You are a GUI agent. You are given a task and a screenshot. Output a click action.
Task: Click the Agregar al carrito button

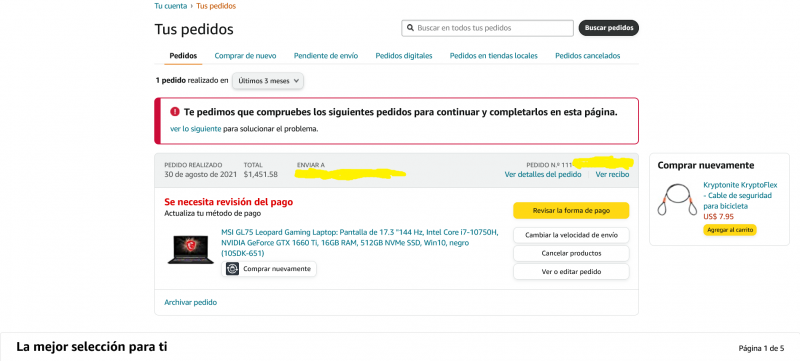pyautogui.click(x=730, y=230)
